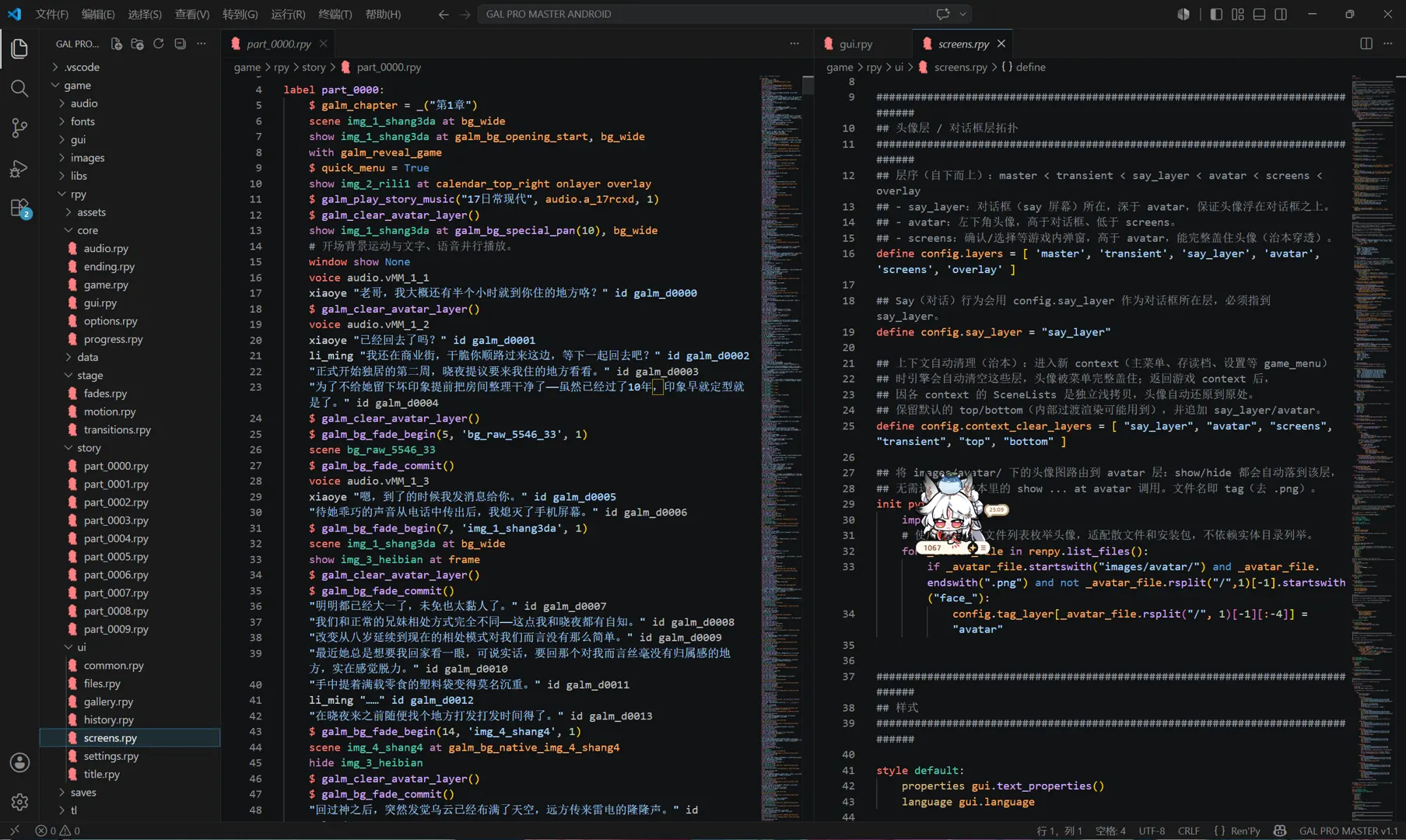Viewport: 1406px width, 840px height.
Task: Open the customize layout button
Action: [1237, 14]
